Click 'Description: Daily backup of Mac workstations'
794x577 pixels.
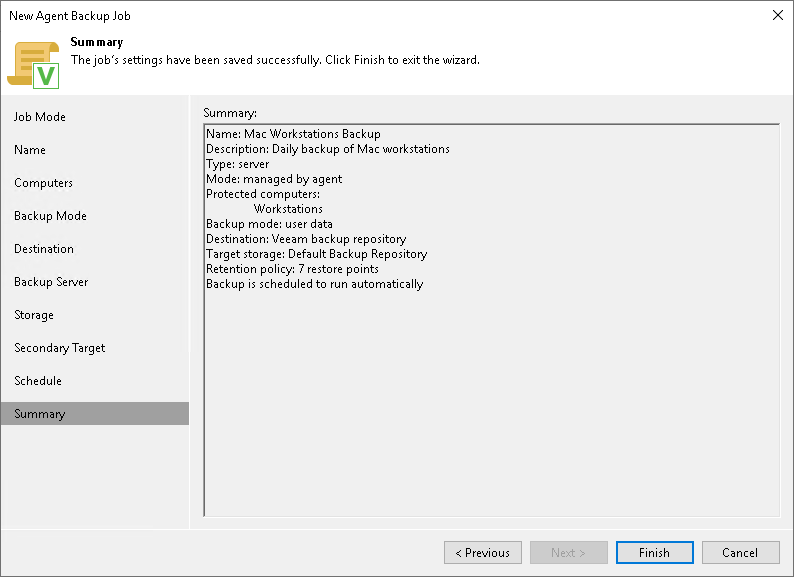tap(328, 149)
